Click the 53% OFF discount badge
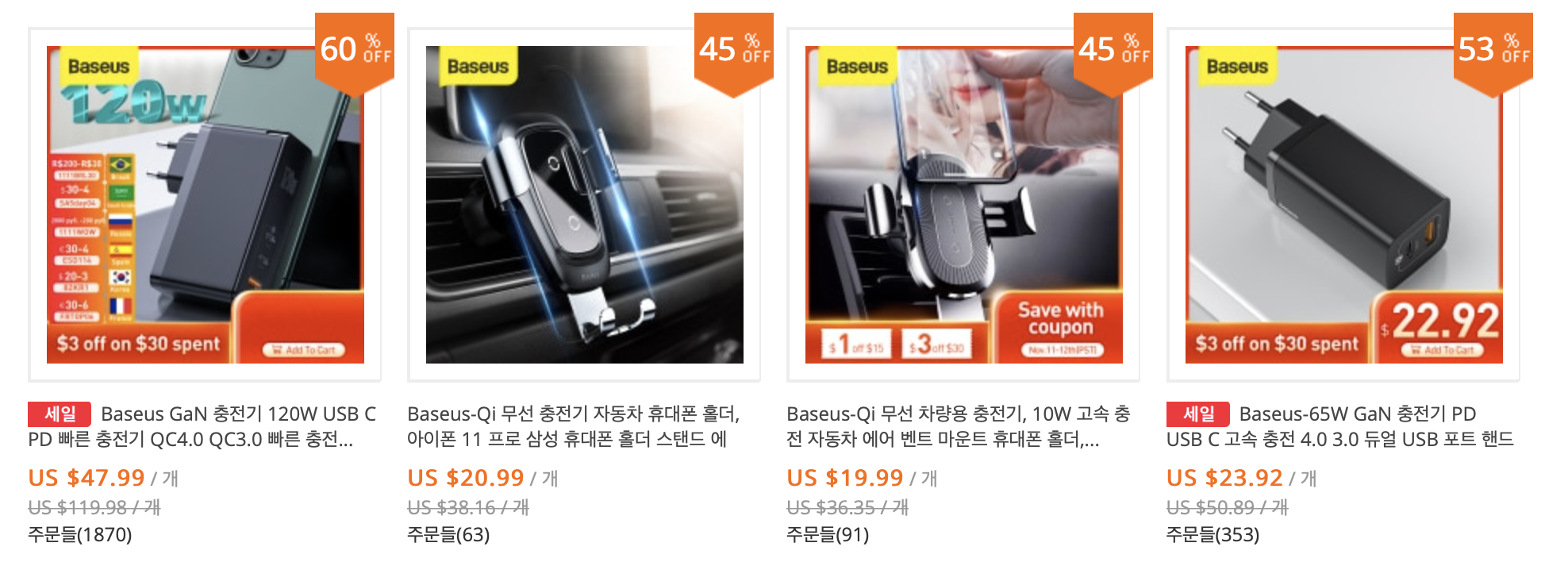 click(1493, 52)
